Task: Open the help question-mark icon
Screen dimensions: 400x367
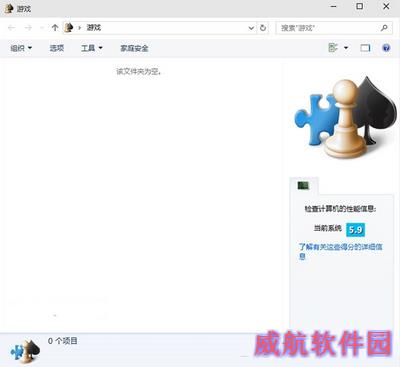Action: 386,48
